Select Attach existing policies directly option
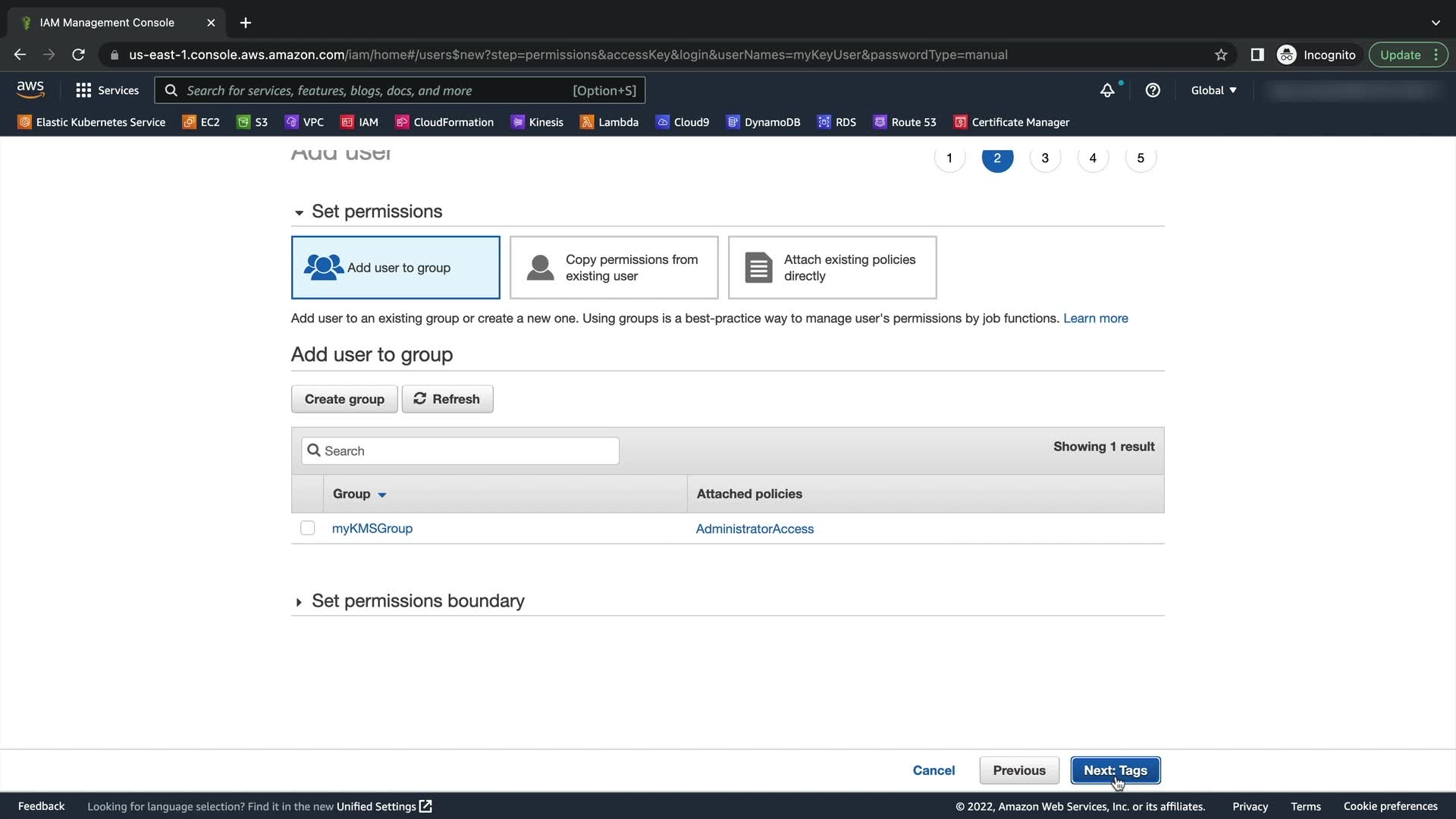The width and height of the screenshot is (1456, 819). point(832,268)
